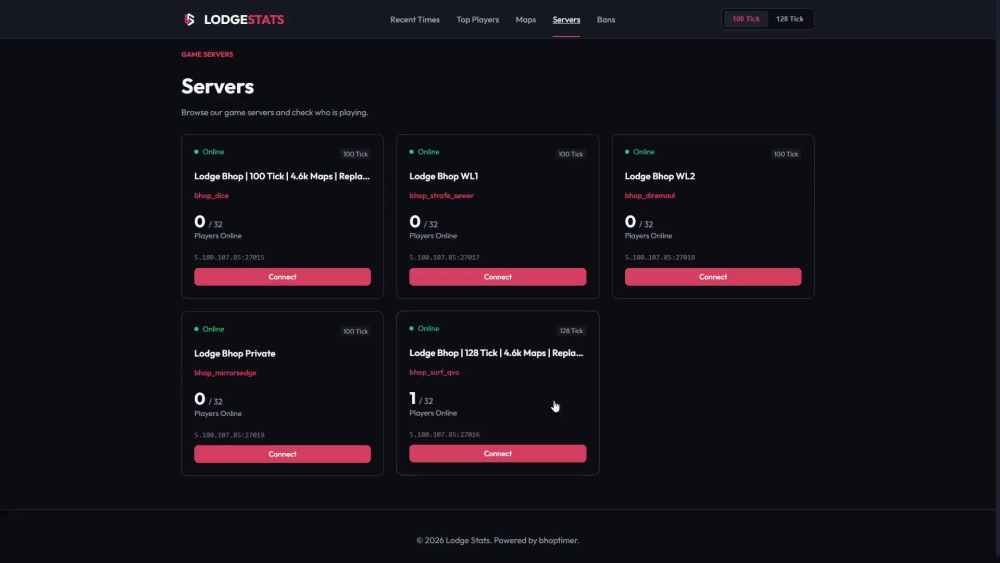This screenshot has width=1000, height=563.
Task: Select server address 5.180.107.85:27015
Action: tap(229, 258)
